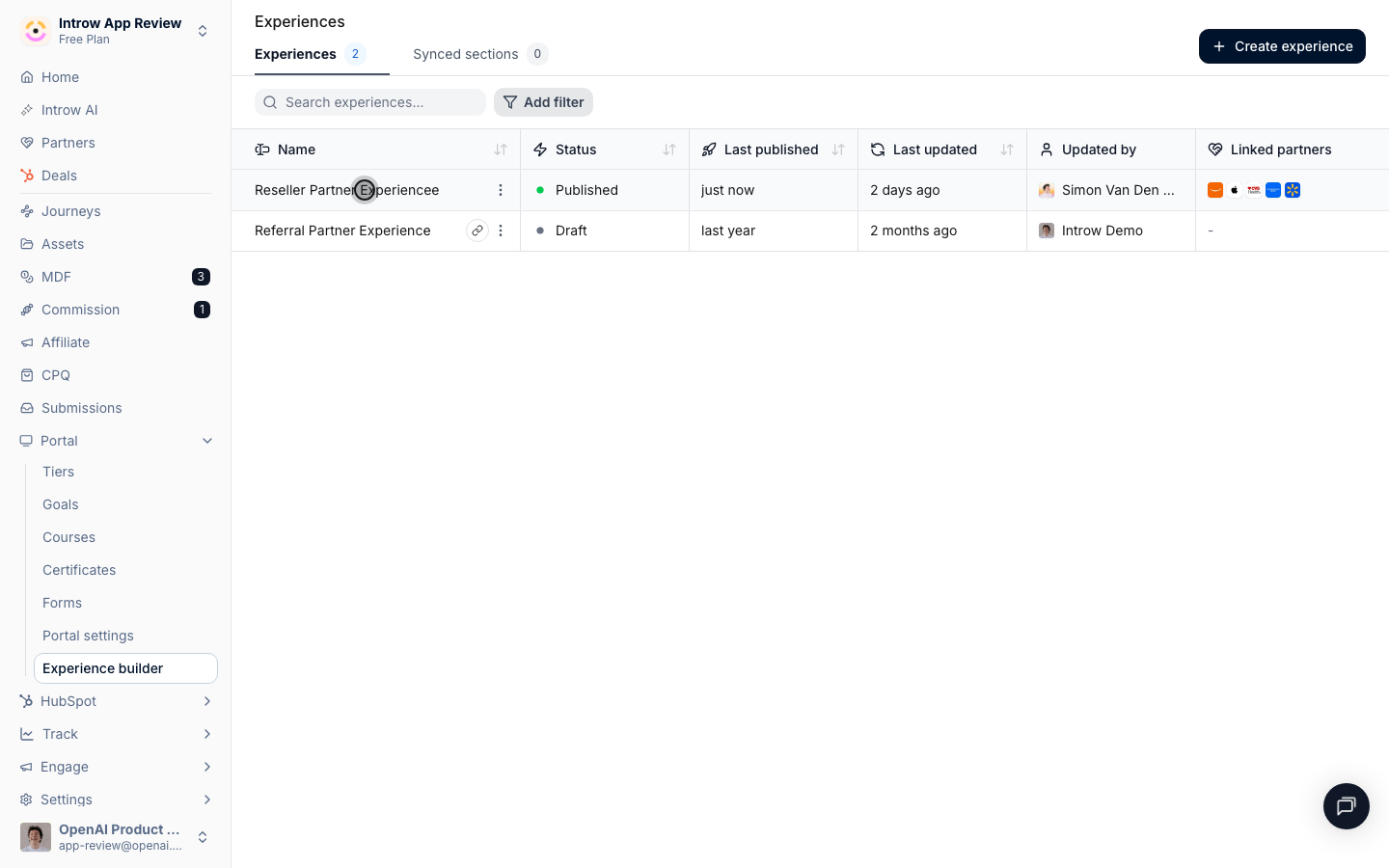Sort by Last published column arrows
Image resolution: width=1389 pixels, height=868 pixels.
tap(838, 149)
